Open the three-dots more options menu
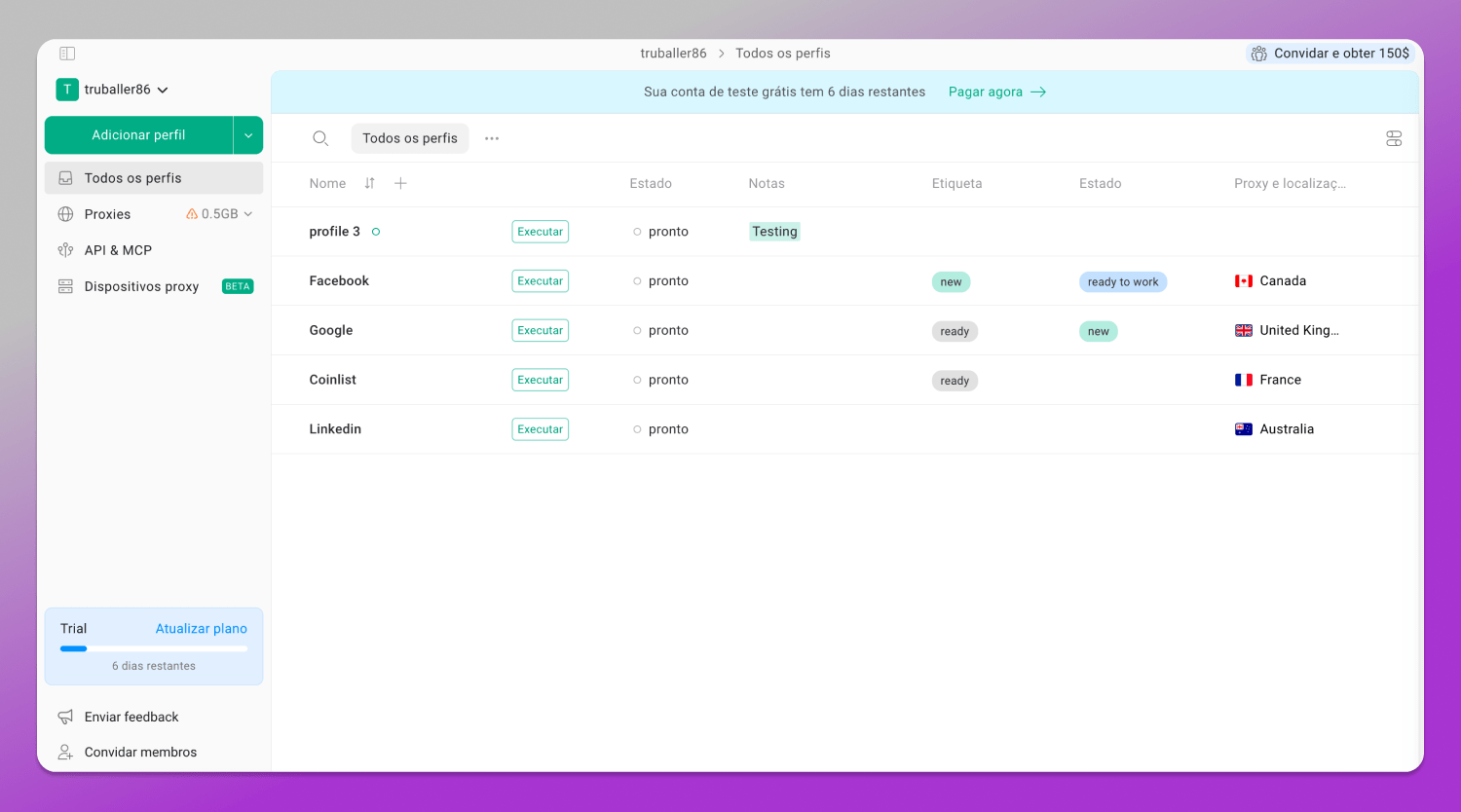The height and width of the screenshot is (812, 1461). 492,138
